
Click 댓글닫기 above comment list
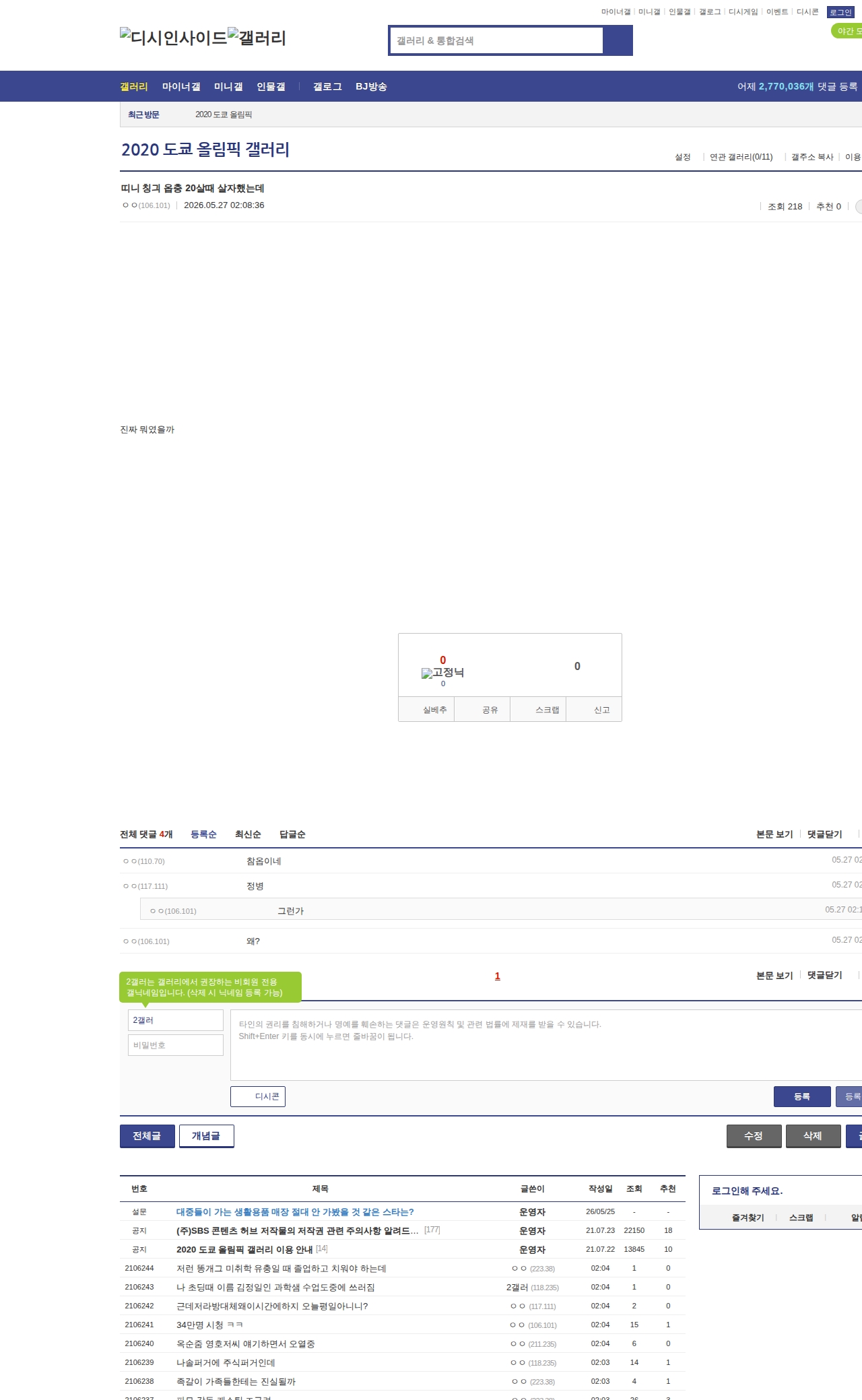[x=825, y=834]
